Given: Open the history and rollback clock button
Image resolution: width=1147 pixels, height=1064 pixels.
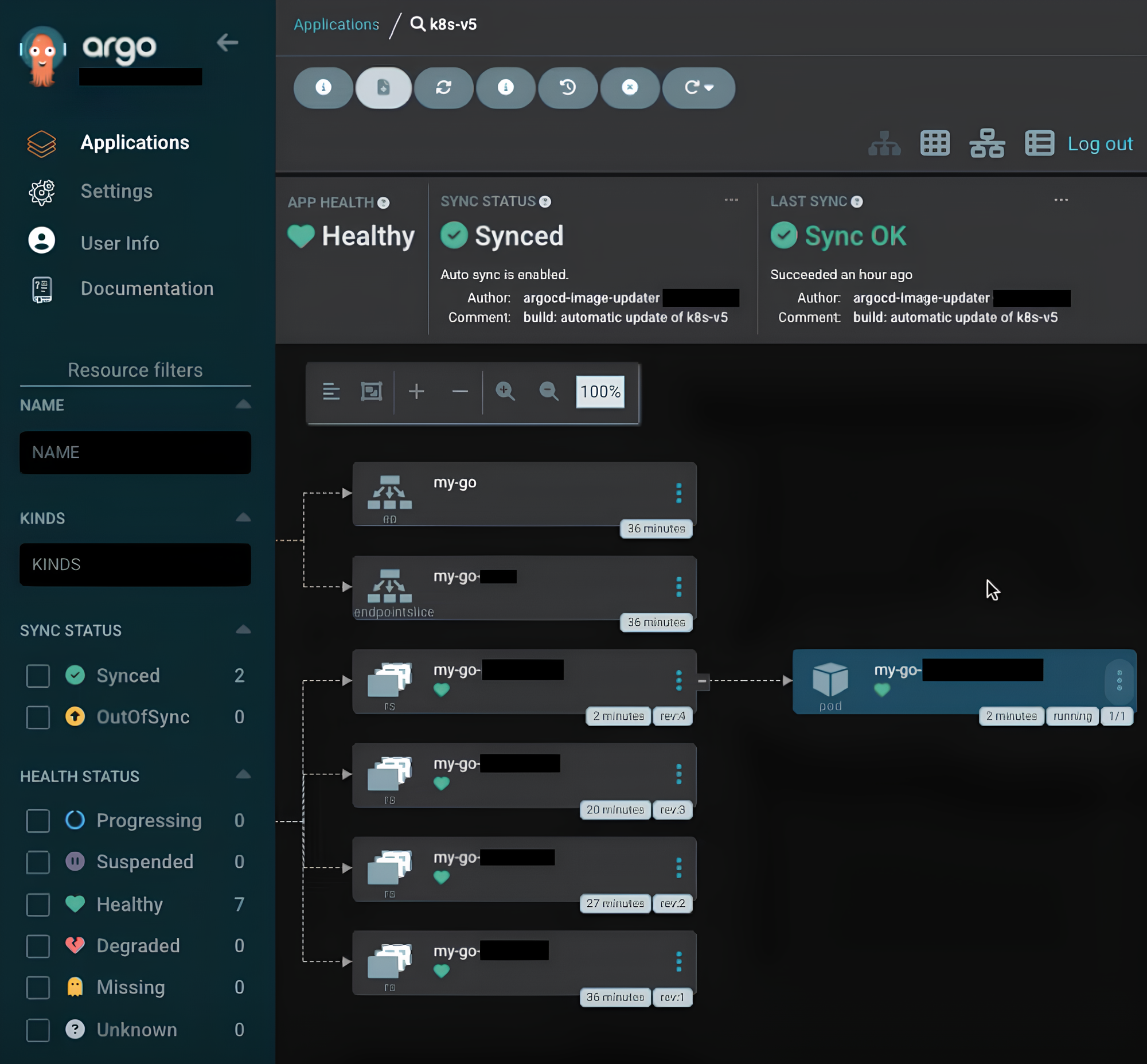Looking at the screenshot, I should pos(568,88).
